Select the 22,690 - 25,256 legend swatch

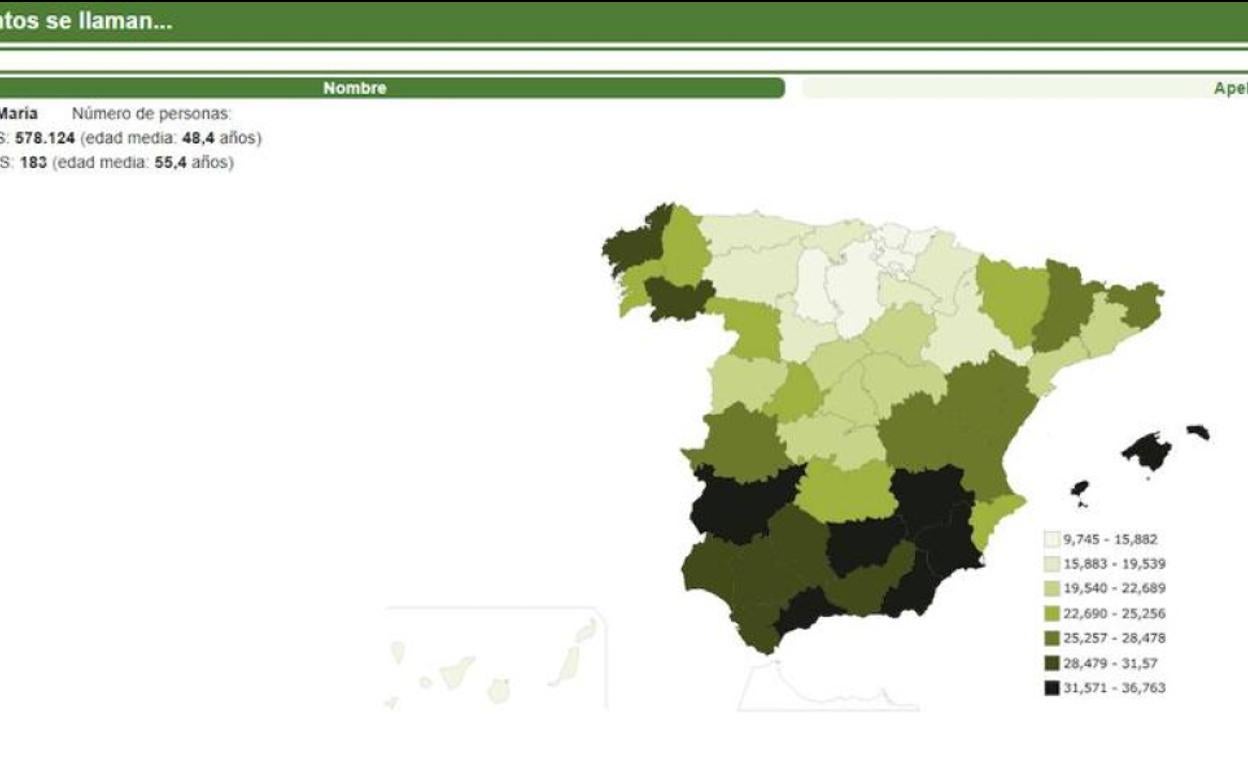pyautogui.click(x=1051, y=613)
